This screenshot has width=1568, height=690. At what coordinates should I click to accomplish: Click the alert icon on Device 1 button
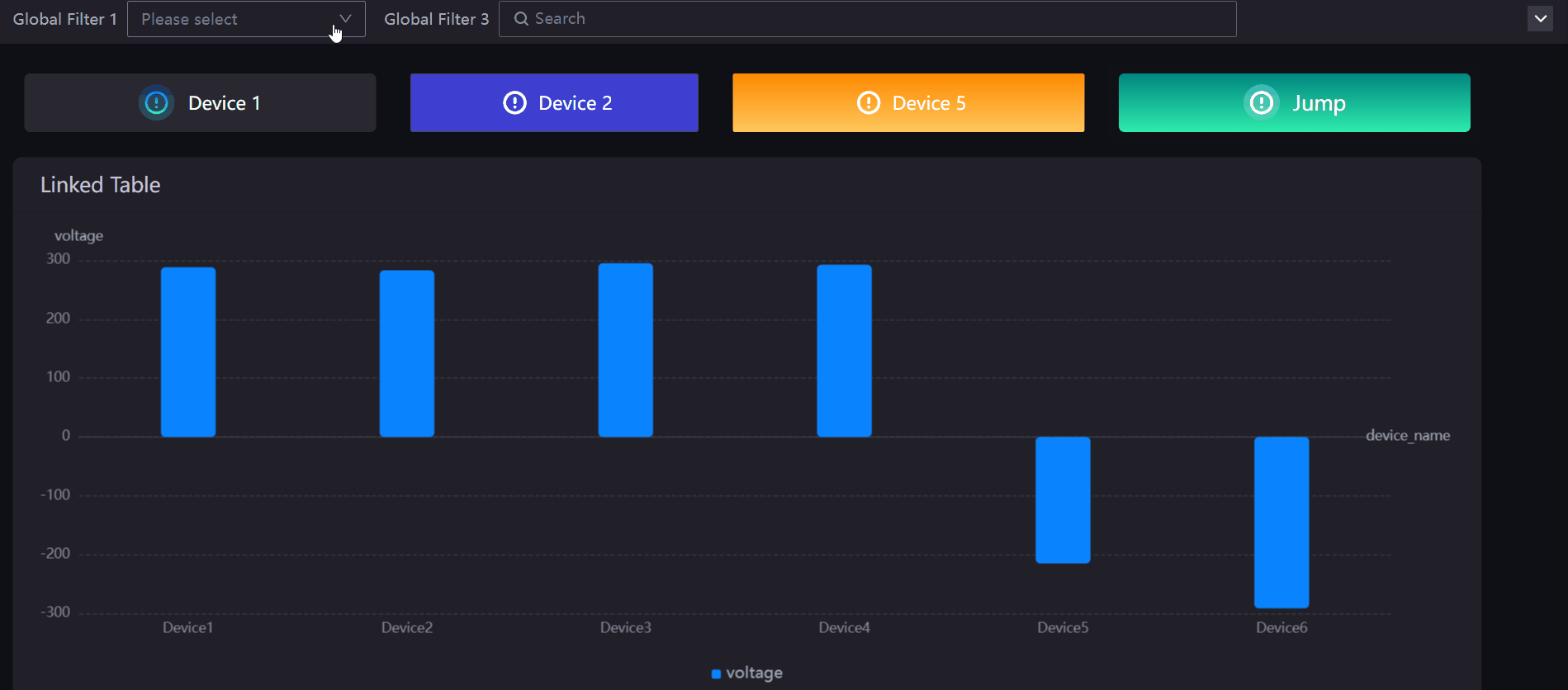click(x=156, y=103)
